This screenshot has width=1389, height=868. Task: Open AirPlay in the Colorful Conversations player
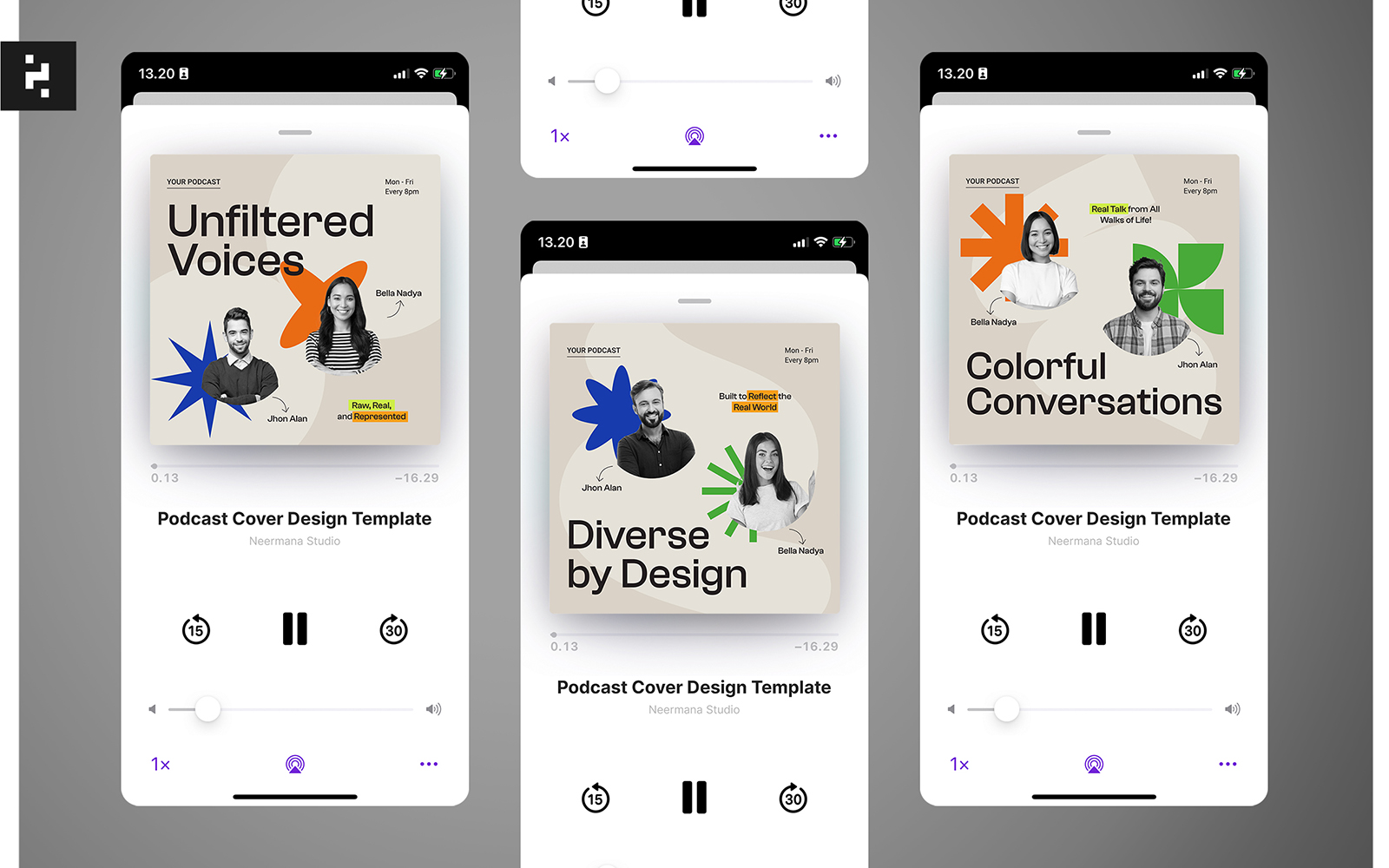(1094, 764)
